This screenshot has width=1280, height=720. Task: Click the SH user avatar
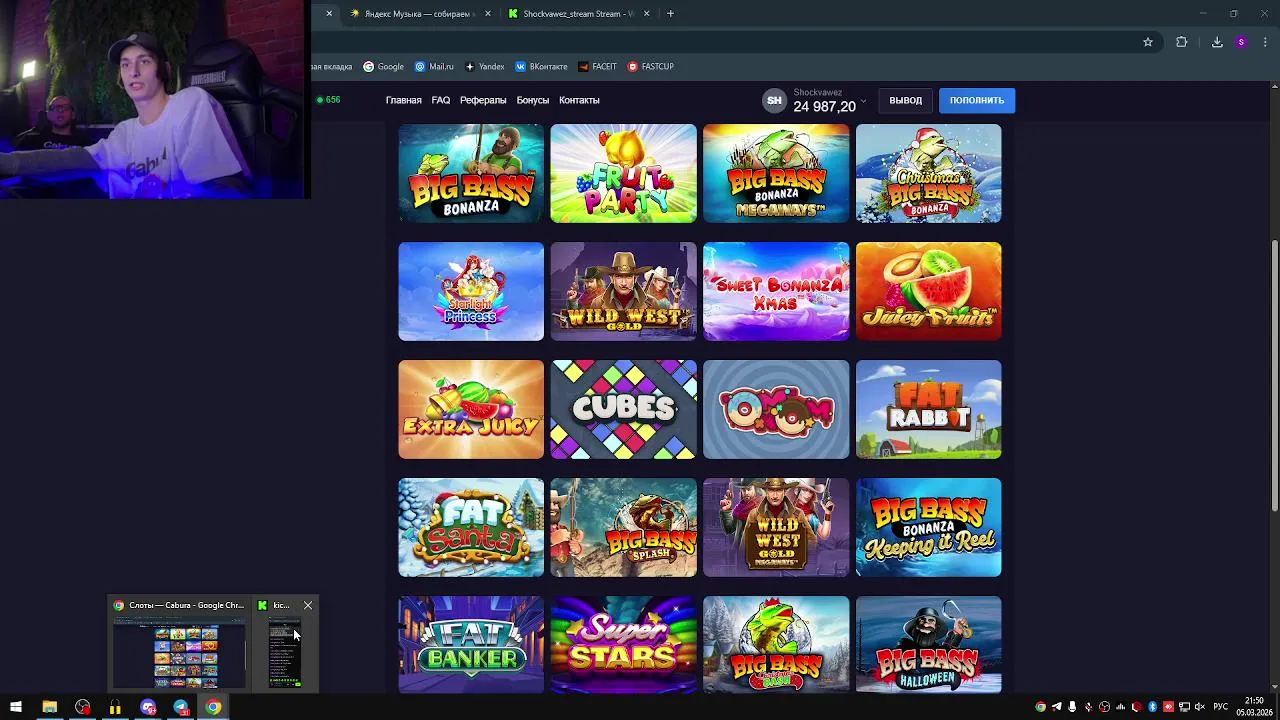[774, 100]
